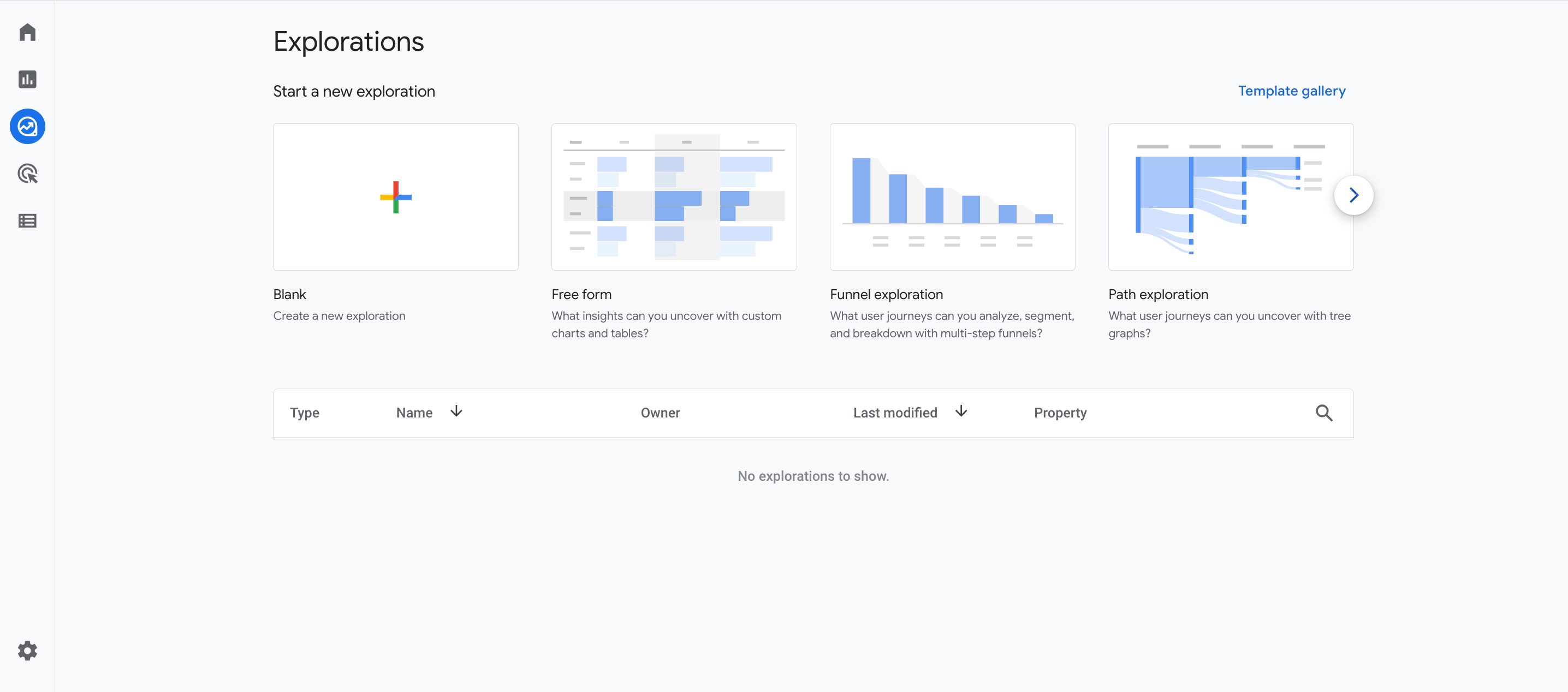Open the Home icon in sidebar

(27, 32)
